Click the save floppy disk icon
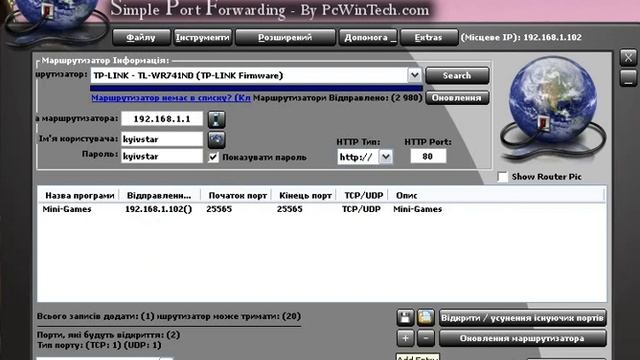 [x=405, y=318]
